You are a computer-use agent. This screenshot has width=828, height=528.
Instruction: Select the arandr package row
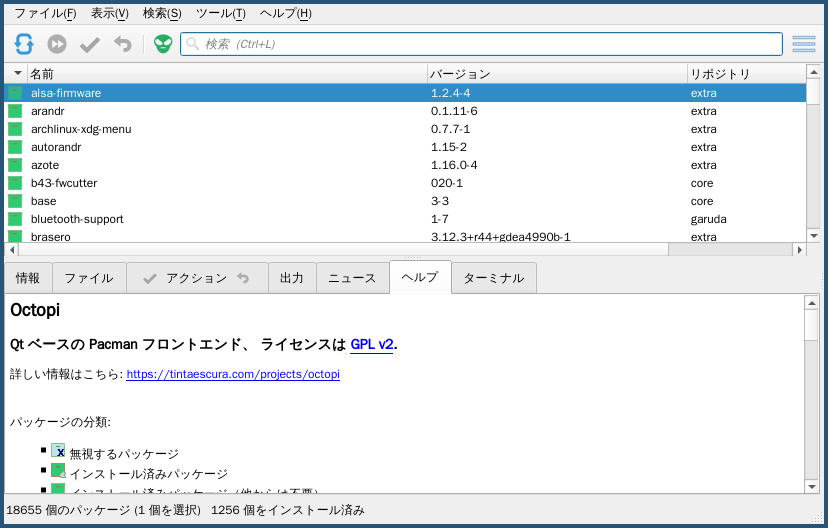(406, 111)
